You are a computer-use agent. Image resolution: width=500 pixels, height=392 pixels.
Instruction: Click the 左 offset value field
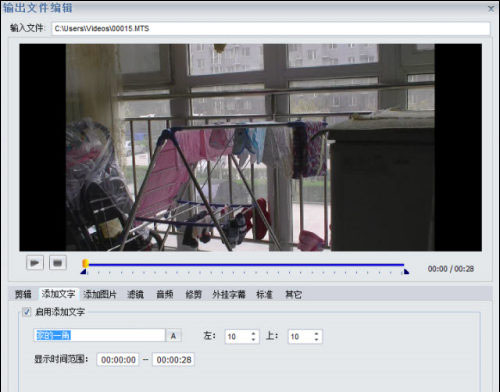(237, 336)
